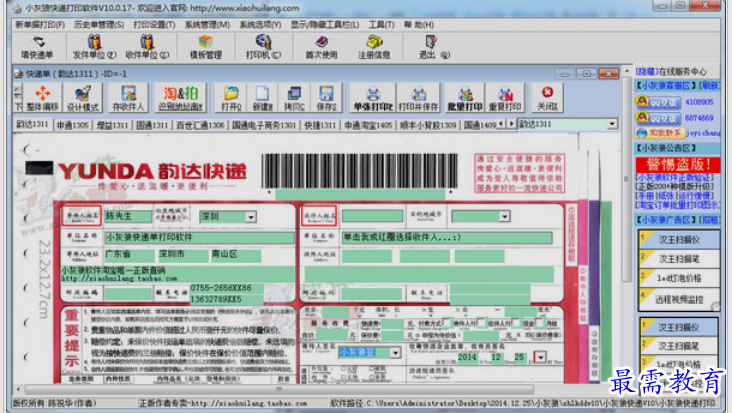Switch to the 申通1305 tab
The height and width of the screenshot is (413, 732).
[x=72, y=125]
